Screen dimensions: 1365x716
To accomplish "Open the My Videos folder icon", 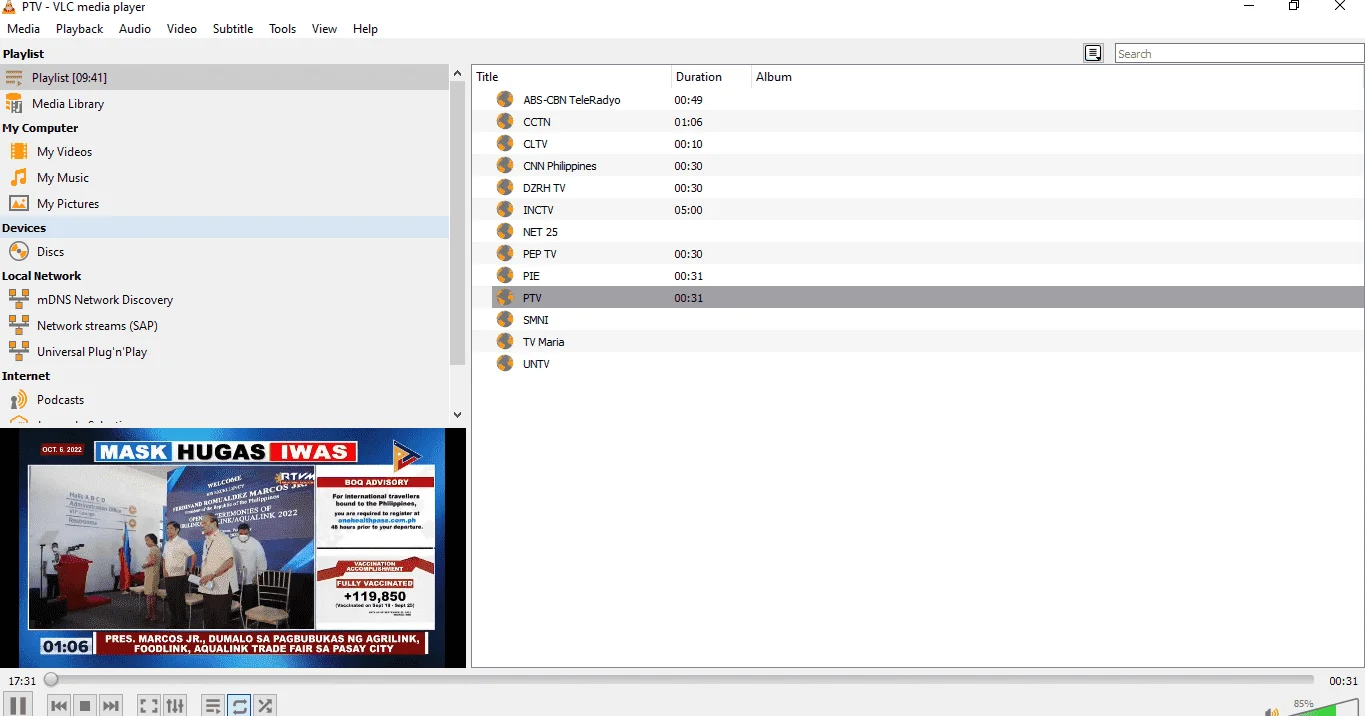I will [18, 151].
